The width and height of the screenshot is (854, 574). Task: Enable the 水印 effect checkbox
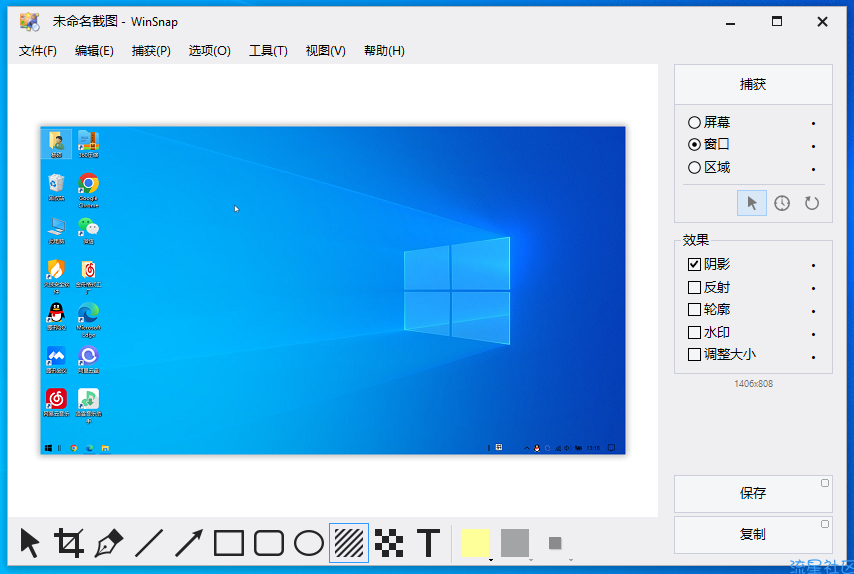tap(694, 332)
